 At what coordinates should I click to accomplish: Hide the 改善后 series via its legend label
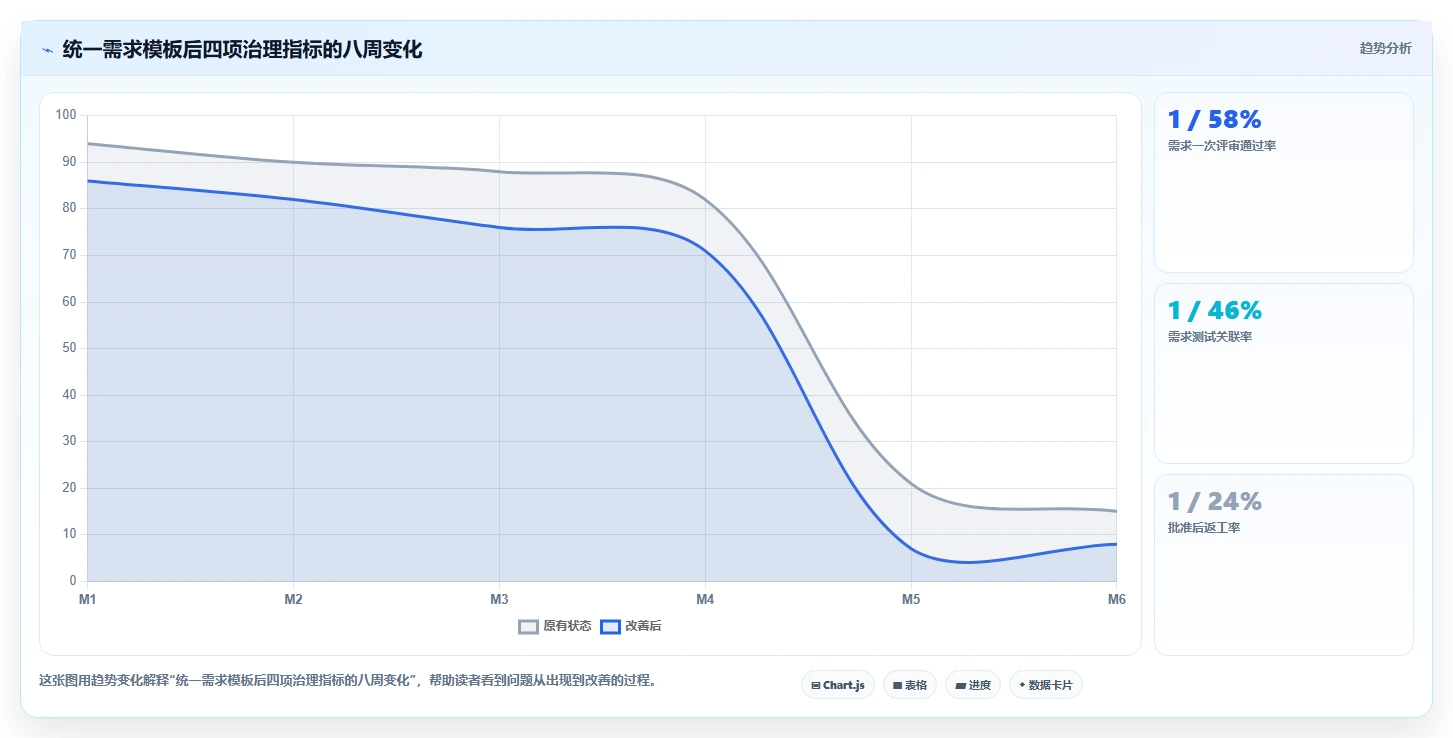click(x=643, y=627)
